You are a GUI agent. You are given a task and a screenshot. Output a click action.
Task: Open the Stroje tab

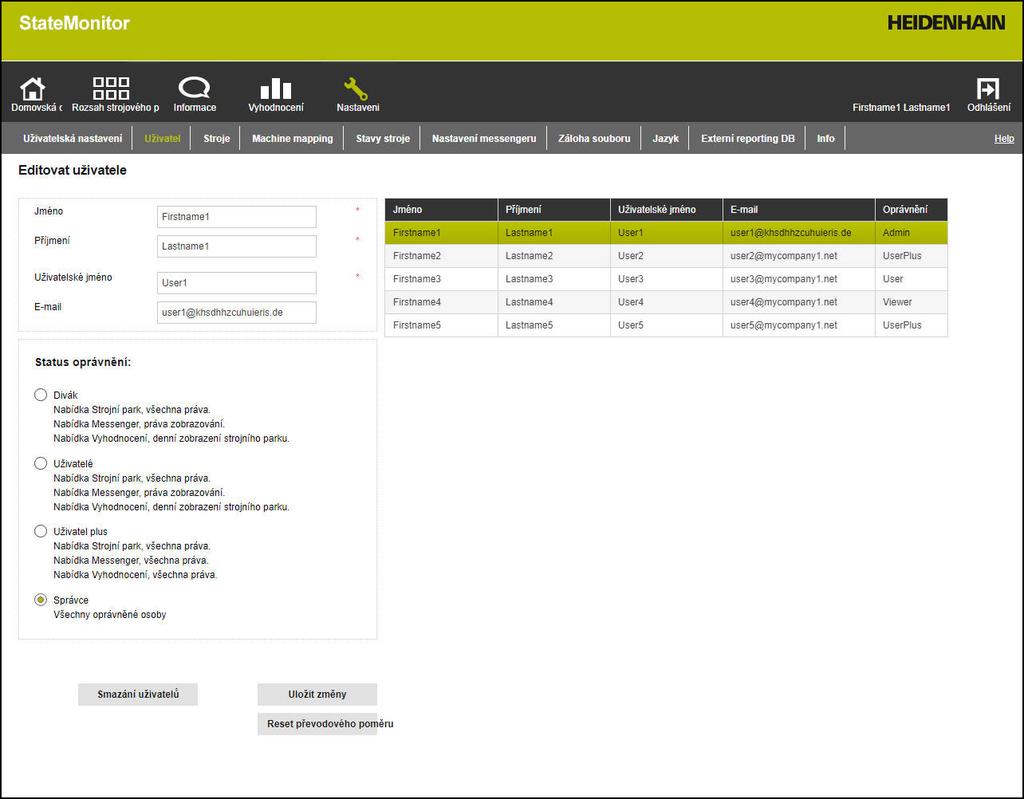216,139
